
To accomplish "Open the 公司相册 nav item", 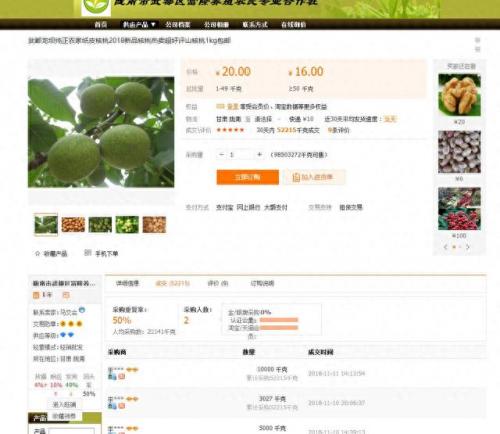I will click(x=216, y=24).
